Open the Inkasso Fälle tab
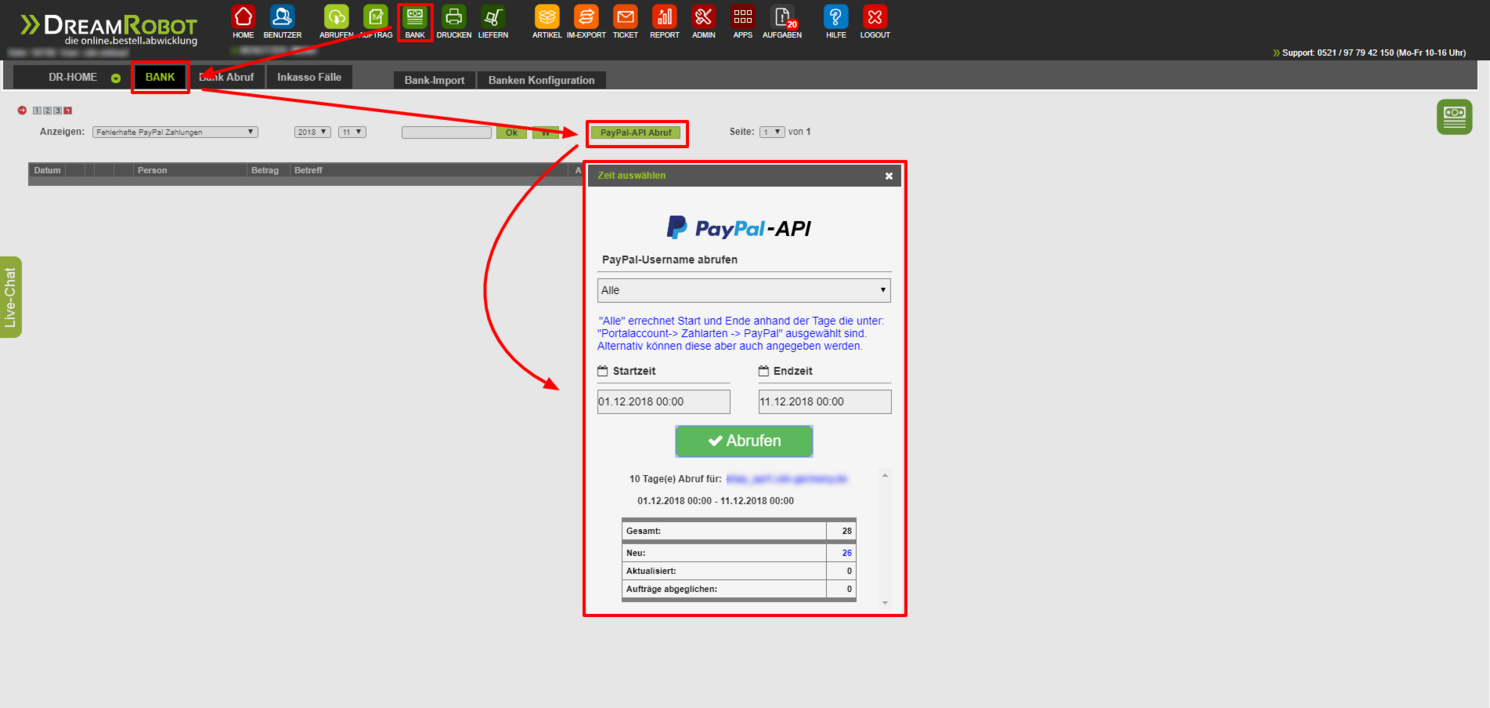 (309, 77)
